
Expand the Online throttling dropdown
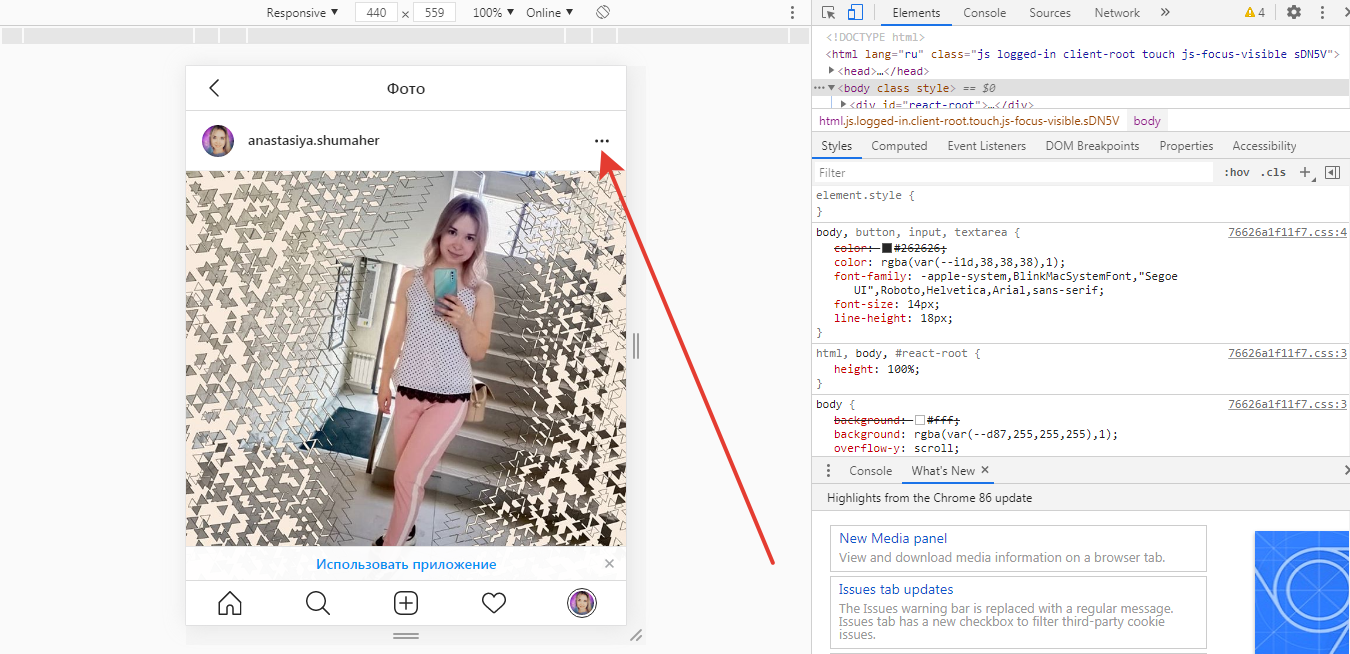[550, 13]
